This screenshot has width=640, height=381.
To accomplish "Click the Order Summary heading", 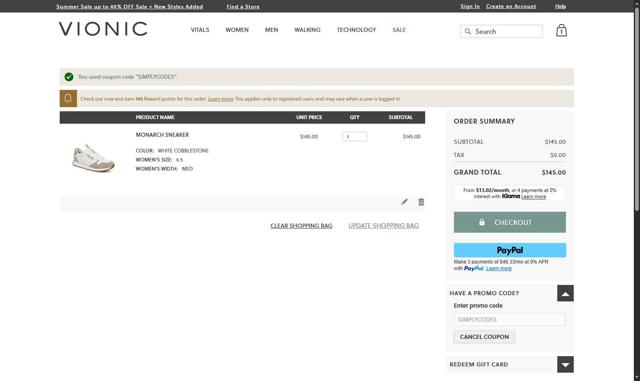I will pos(484,121).
